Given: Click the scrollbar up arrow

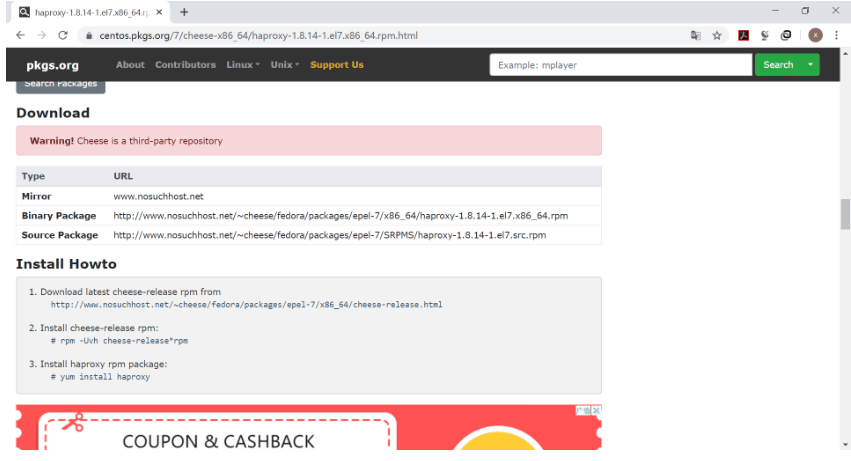Looking at the screenshot, I should point(845,54).
